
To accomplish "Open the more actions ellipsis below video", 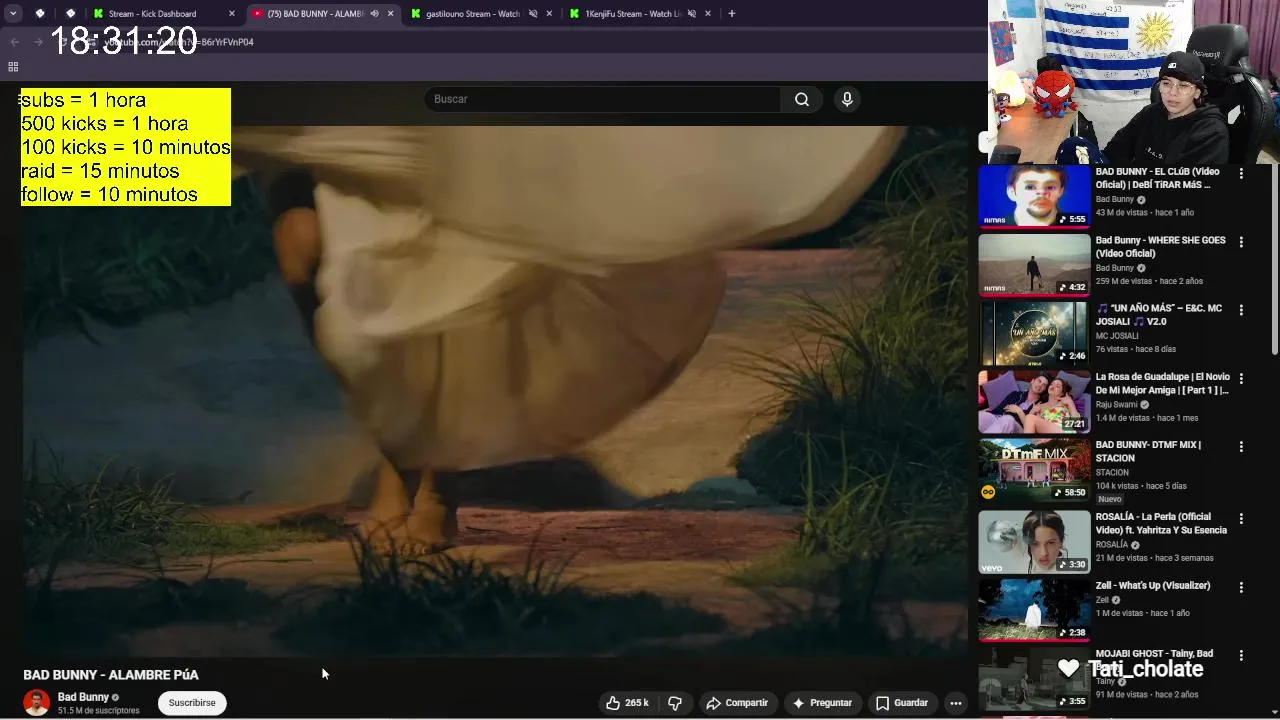I will point(956,703).
